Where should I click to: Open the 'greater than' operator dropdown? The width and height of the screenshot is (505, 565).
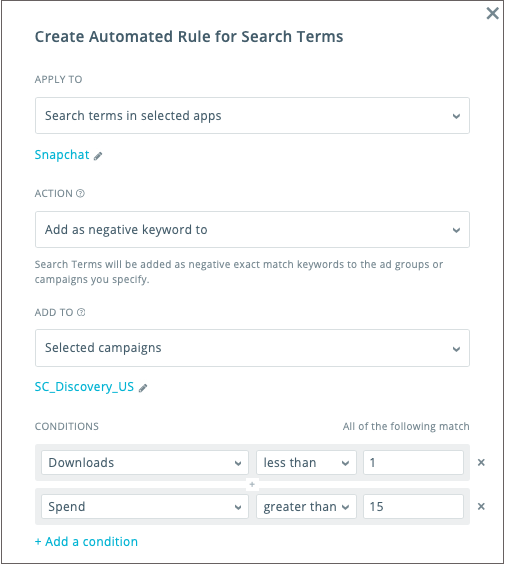coord(306,506)
